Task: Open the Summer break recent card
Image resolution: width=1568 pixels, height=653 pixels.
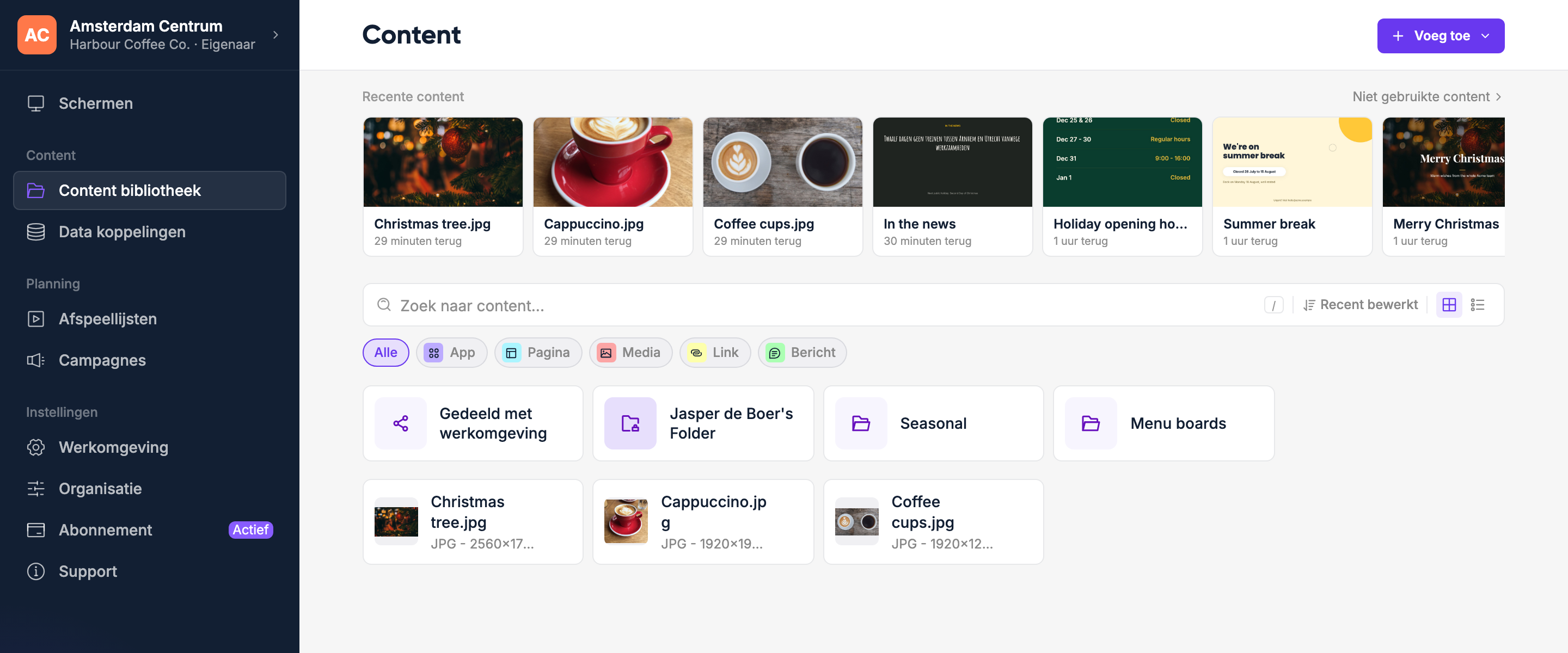Action: pyautogui.click(x=1293, y=187)
